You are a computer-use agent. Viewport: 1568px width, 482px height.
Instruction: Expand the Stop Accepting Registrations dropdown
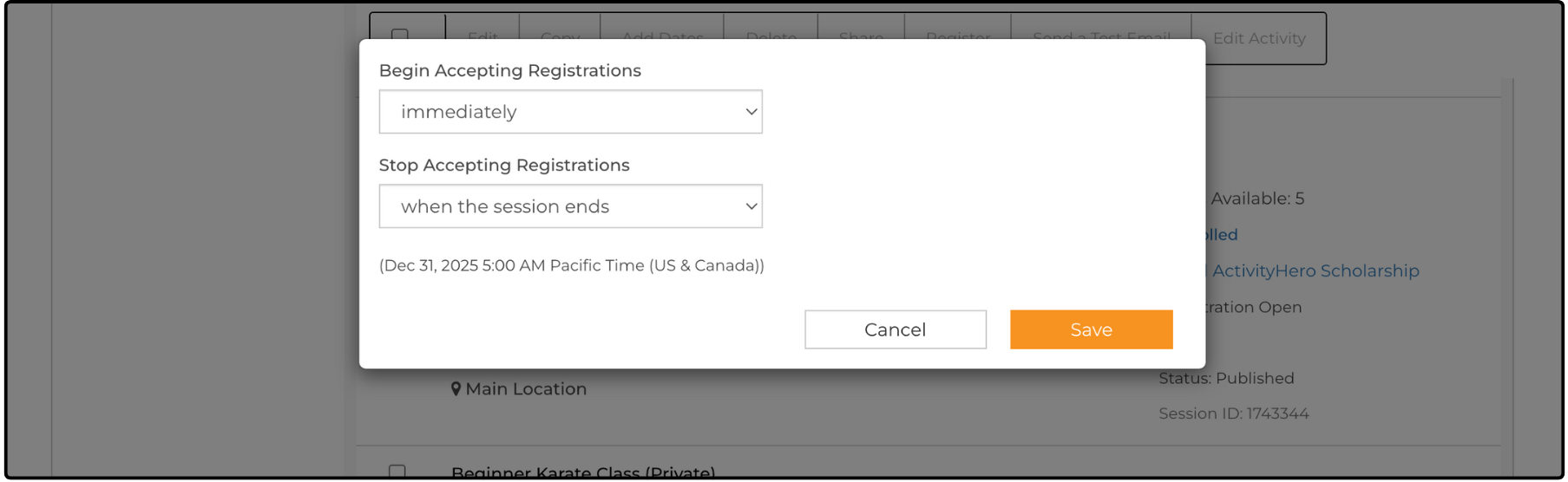(570, 206)
